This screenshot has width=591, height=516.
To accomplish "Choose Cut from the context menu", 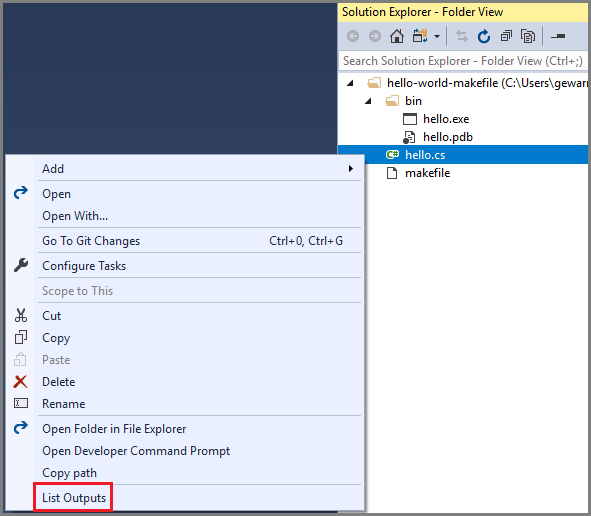I will point(185,315).
